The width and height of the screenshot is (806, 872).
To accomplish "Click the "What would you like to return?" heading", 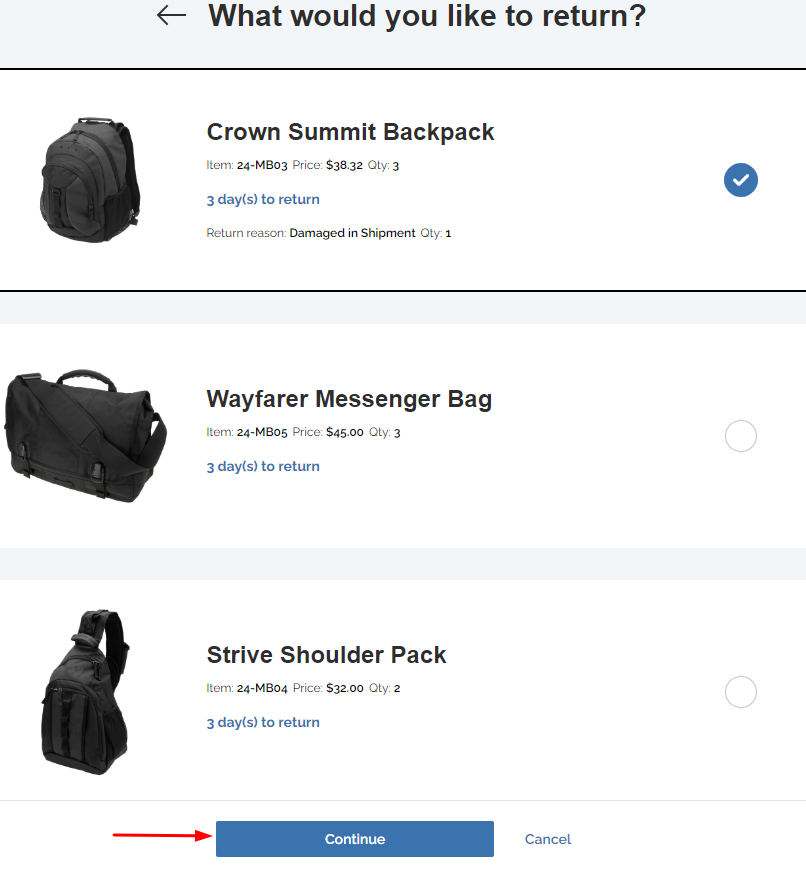I will tap(427, 16).
